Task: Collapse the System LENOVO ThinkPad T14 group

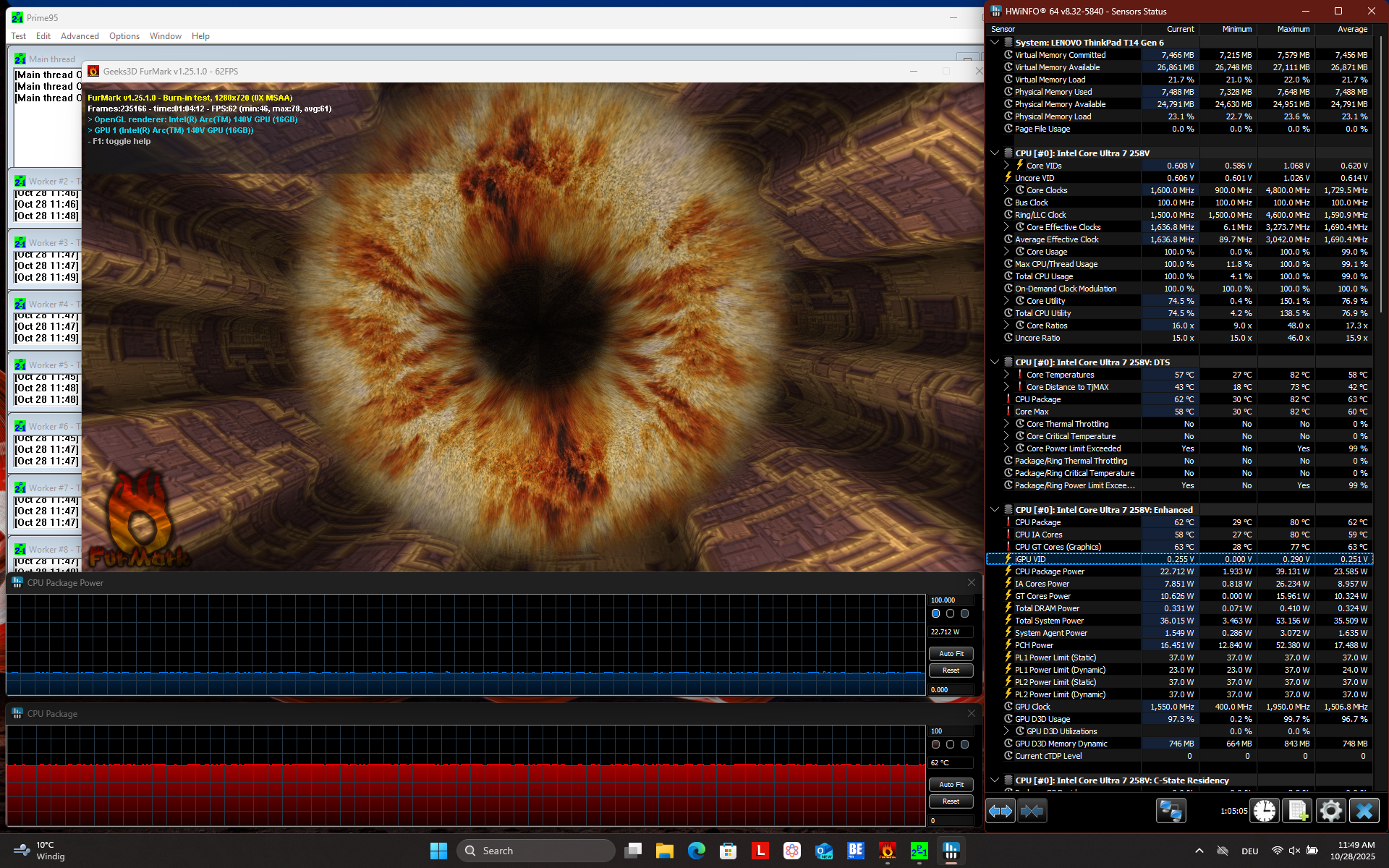Action: (x=995, y=43)
